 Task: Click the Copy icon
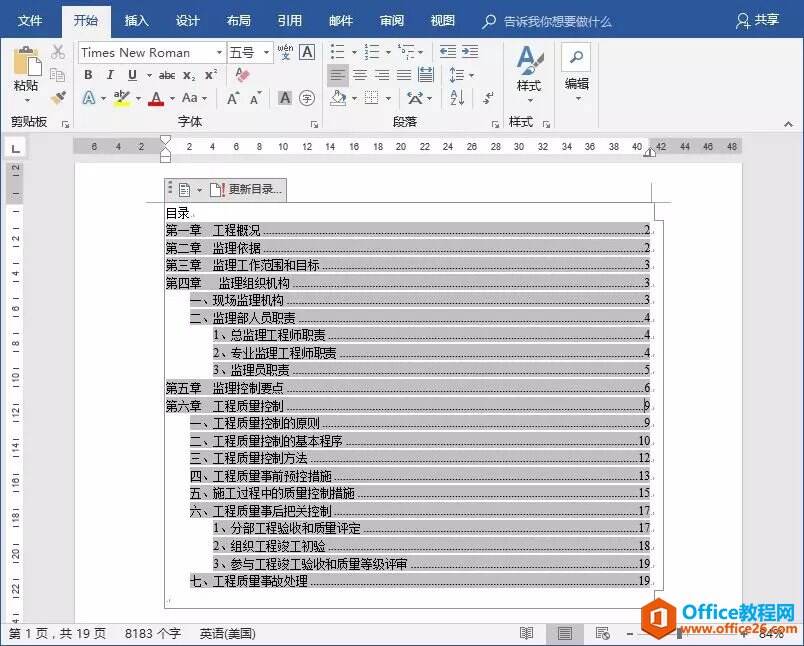[57, 75]
